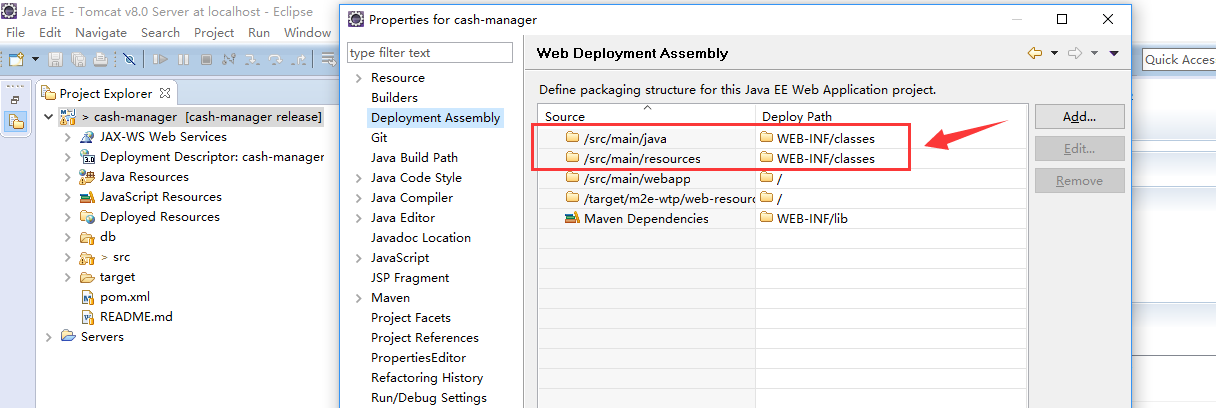Open the Edit menu
This screenshot has height=408, width=1216.
click(x=50, y=32)
